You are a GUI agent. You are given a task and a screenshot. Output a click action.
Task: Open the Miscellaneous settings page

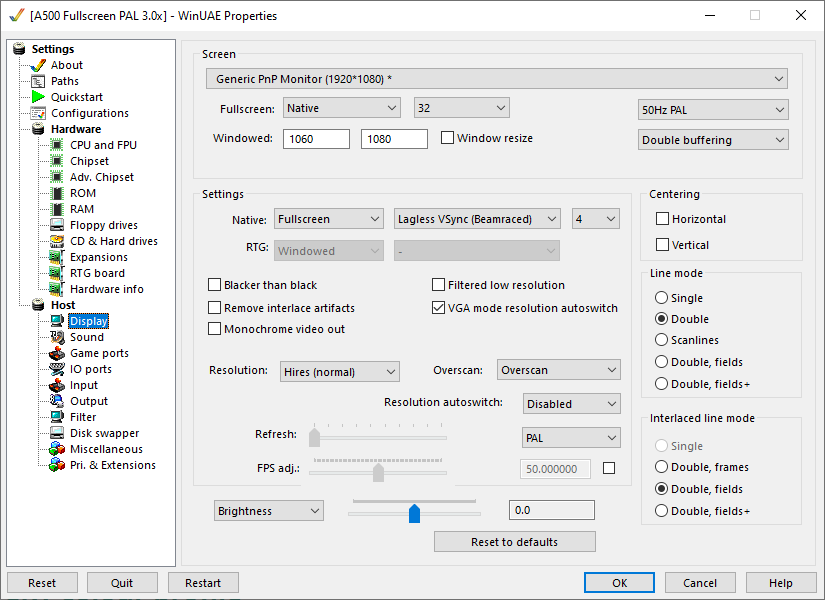106,449
